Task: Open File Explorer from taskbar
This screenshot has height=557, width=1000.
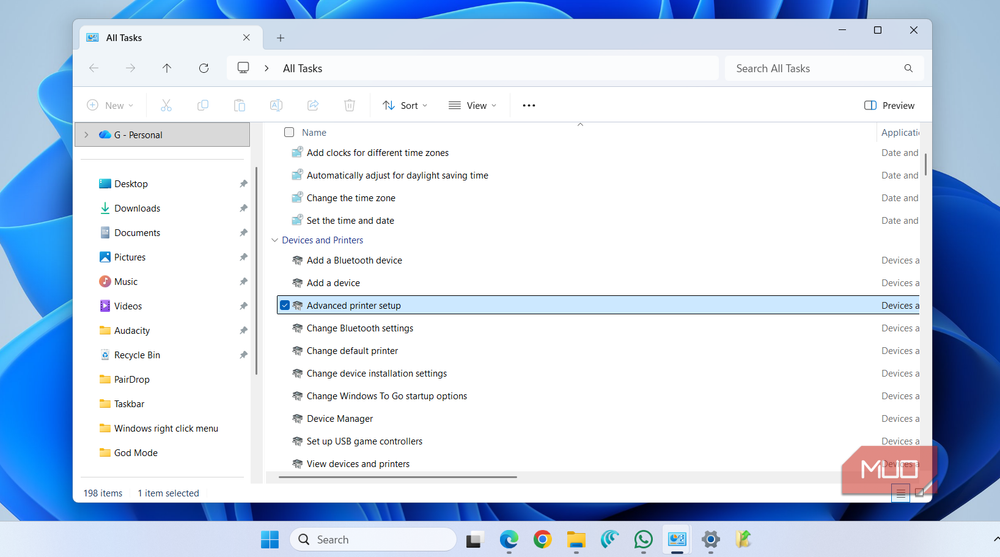Action: [x=576, y=540]
